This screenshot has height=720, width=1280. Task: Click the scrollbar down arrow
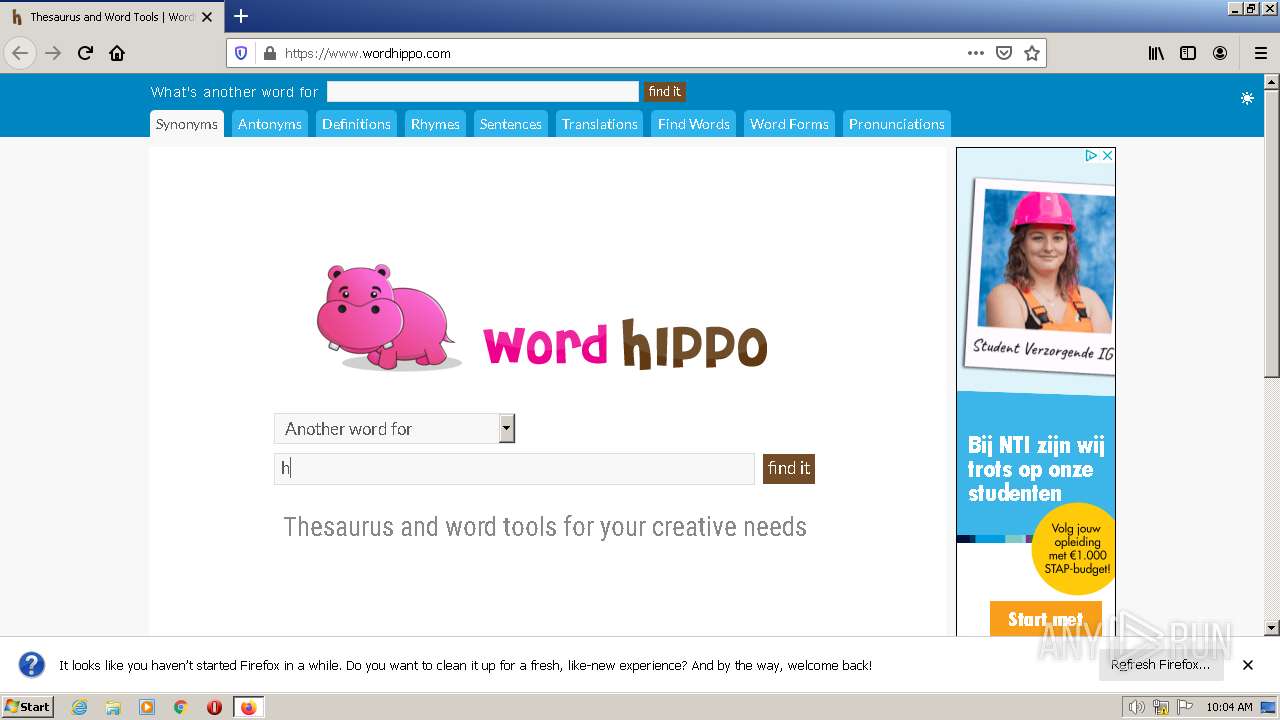tap(1272, 628)
